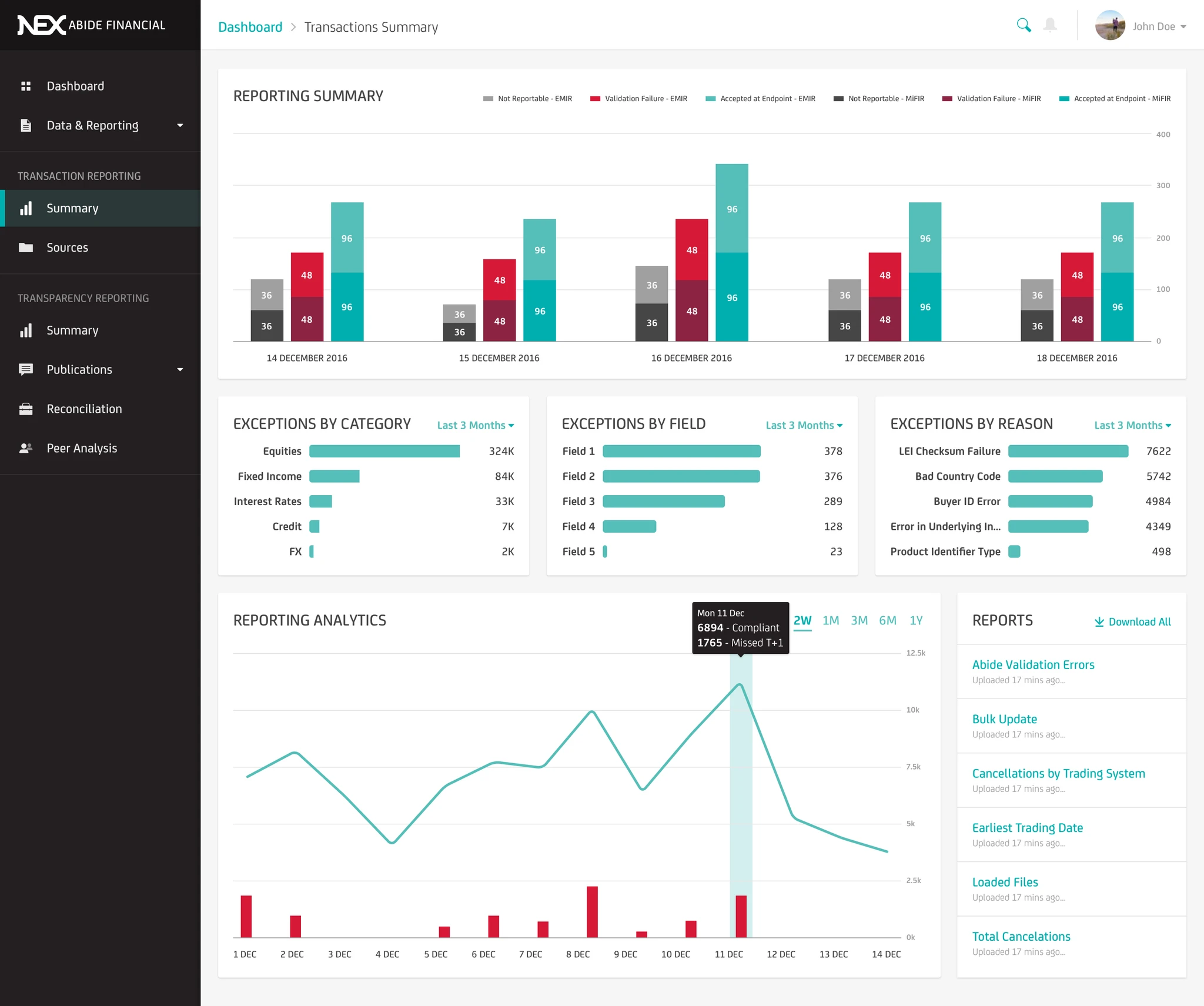Select the highlighted 11 Dec data point
The height and width of the screenshot is (1006, 1204).
coord(740,685)
